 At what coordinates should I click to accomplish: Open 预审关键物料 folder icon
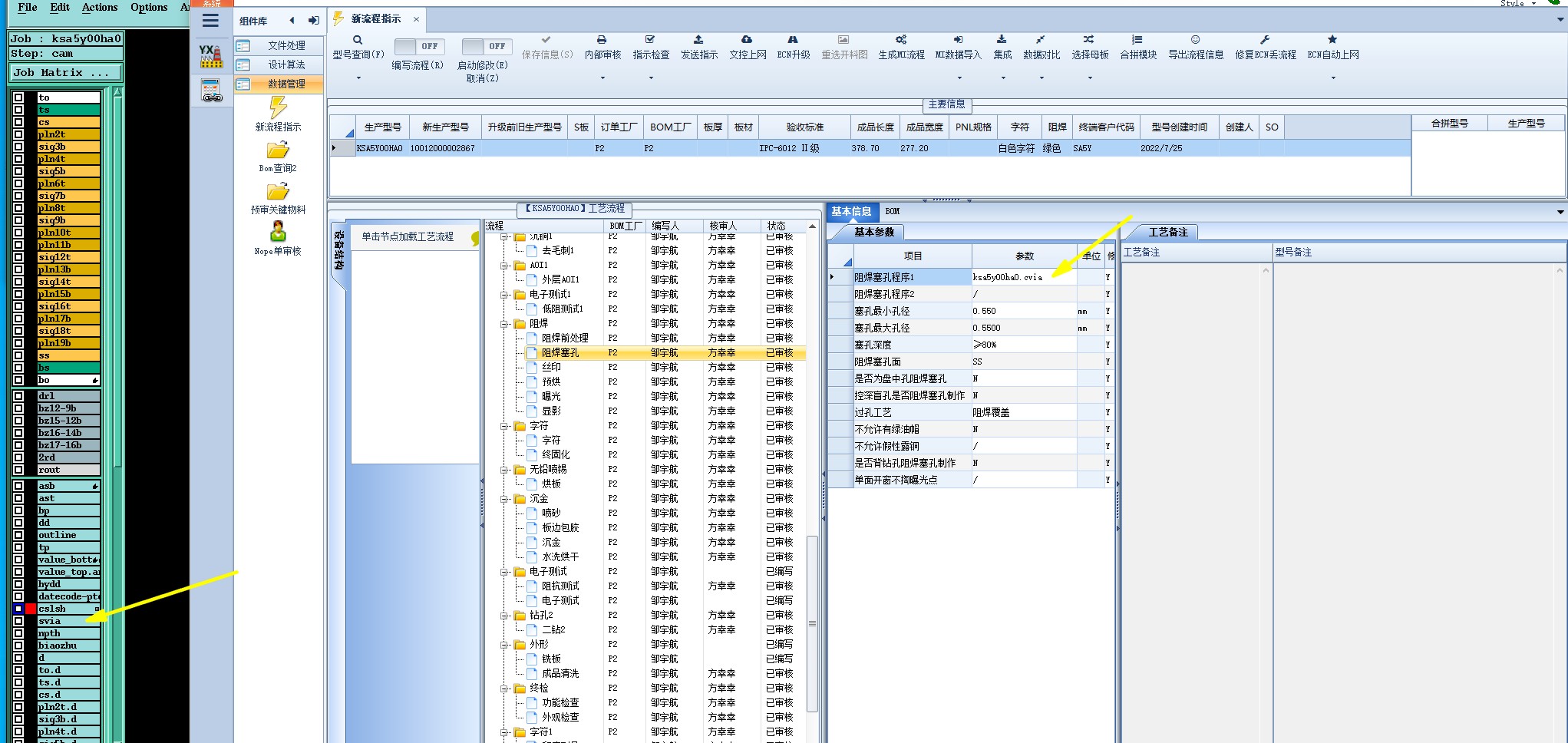point(278,198)
